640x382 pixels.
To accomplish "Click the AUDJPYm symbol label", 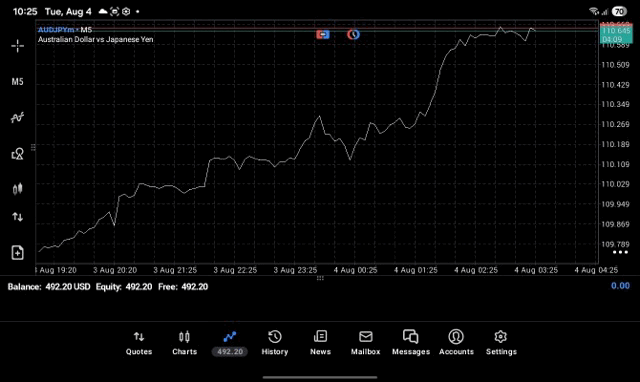I will (x=56, y=30).
